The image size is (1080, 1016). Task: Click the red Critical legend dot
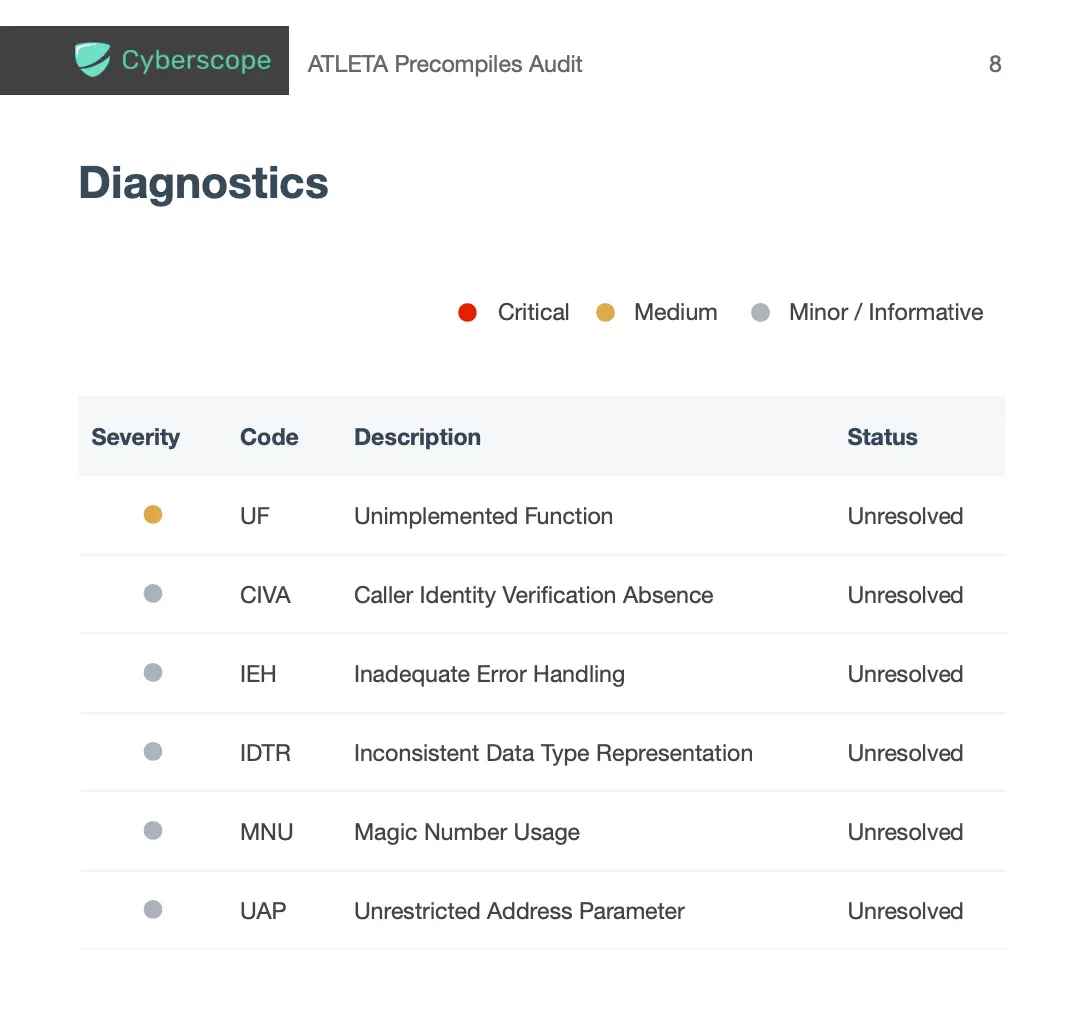pos(468,313)
